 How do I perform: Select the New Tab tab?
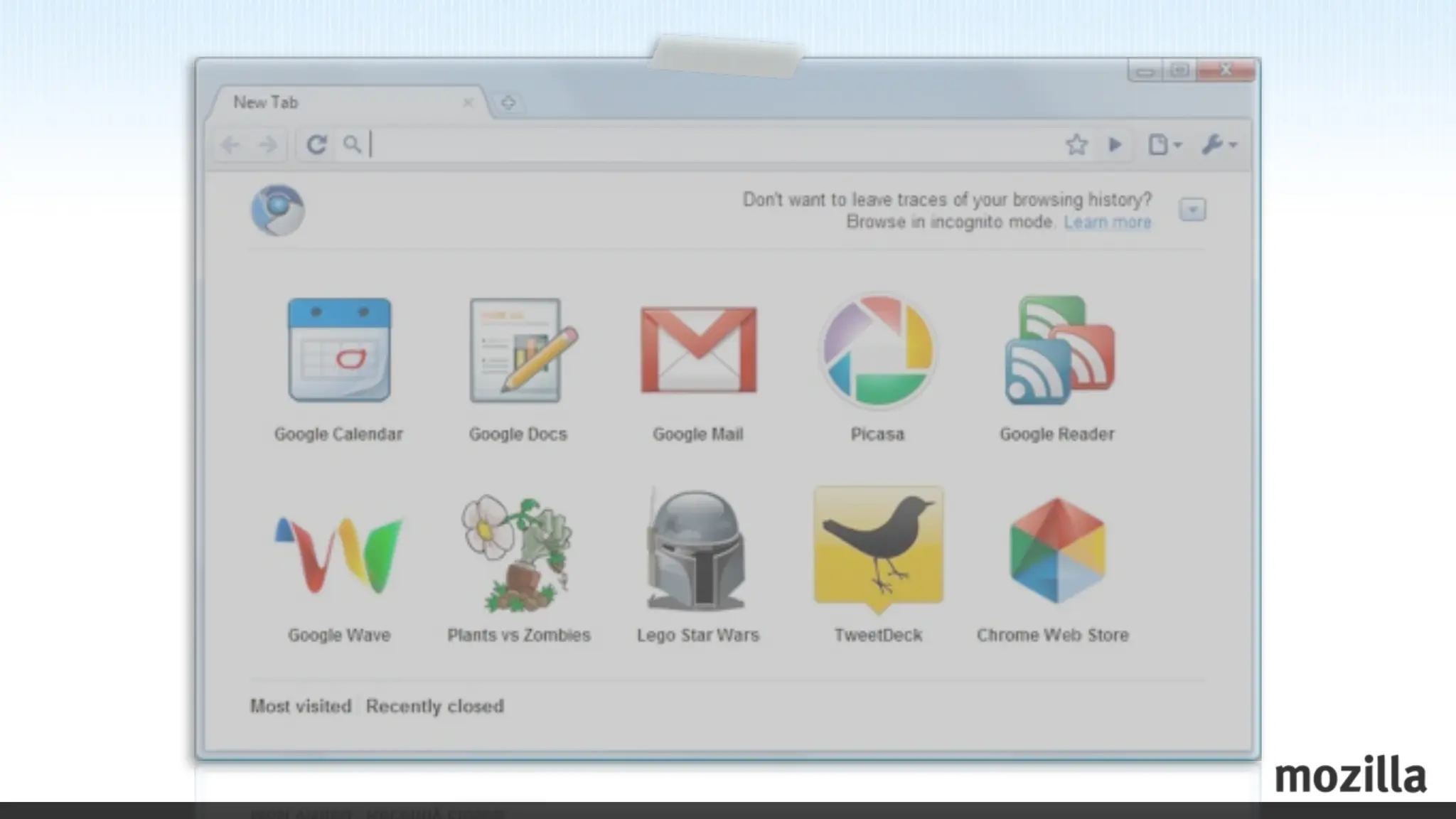point(341,102)
